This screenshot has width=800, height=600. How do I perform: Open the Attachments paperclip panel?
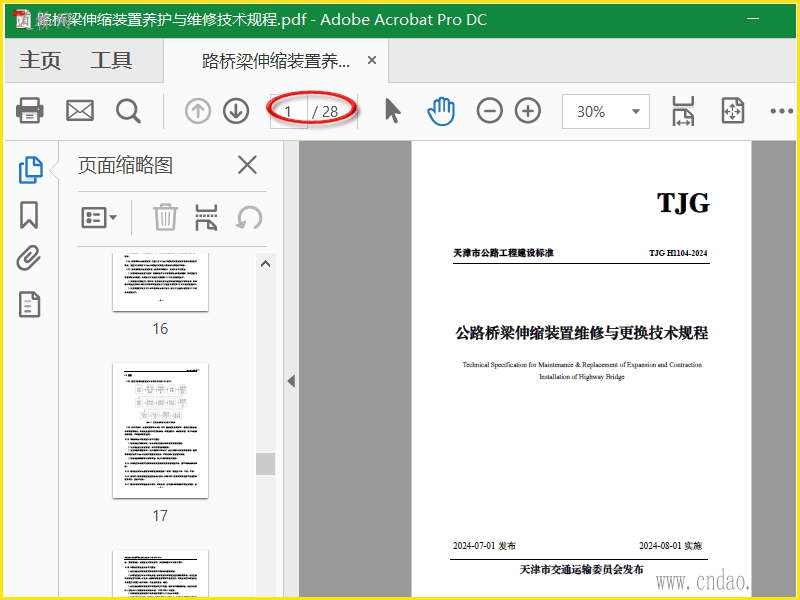click(29, 258)
